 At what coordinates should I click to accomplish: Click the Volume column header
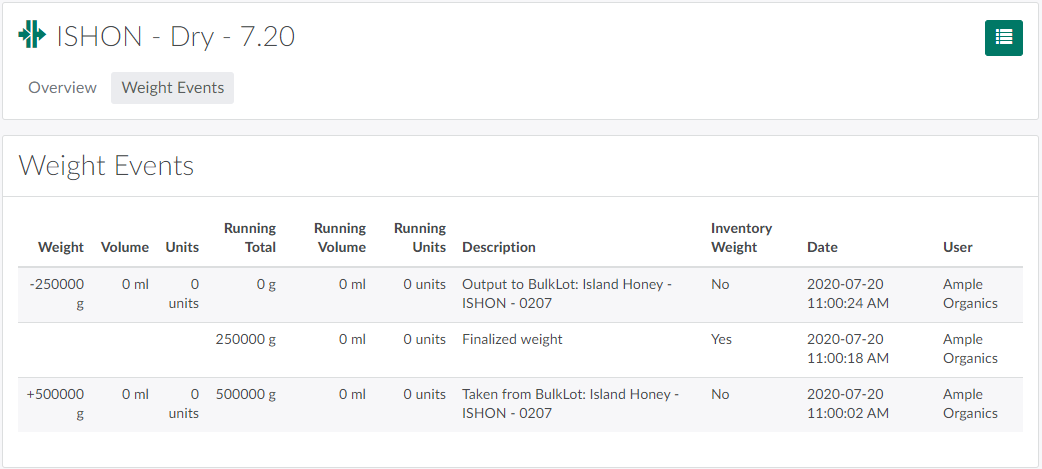click(125, 247)
